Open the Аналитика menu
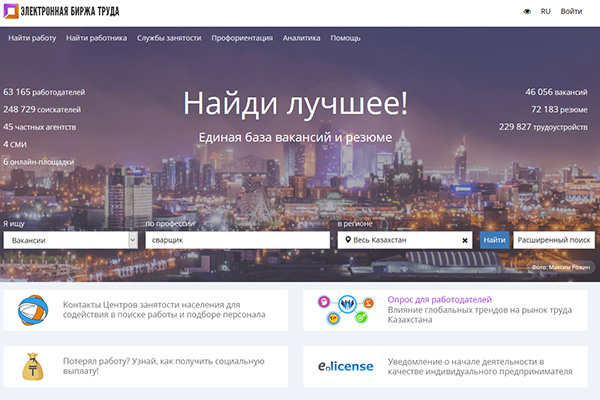600x400 pixels. (x=302, y=38)
